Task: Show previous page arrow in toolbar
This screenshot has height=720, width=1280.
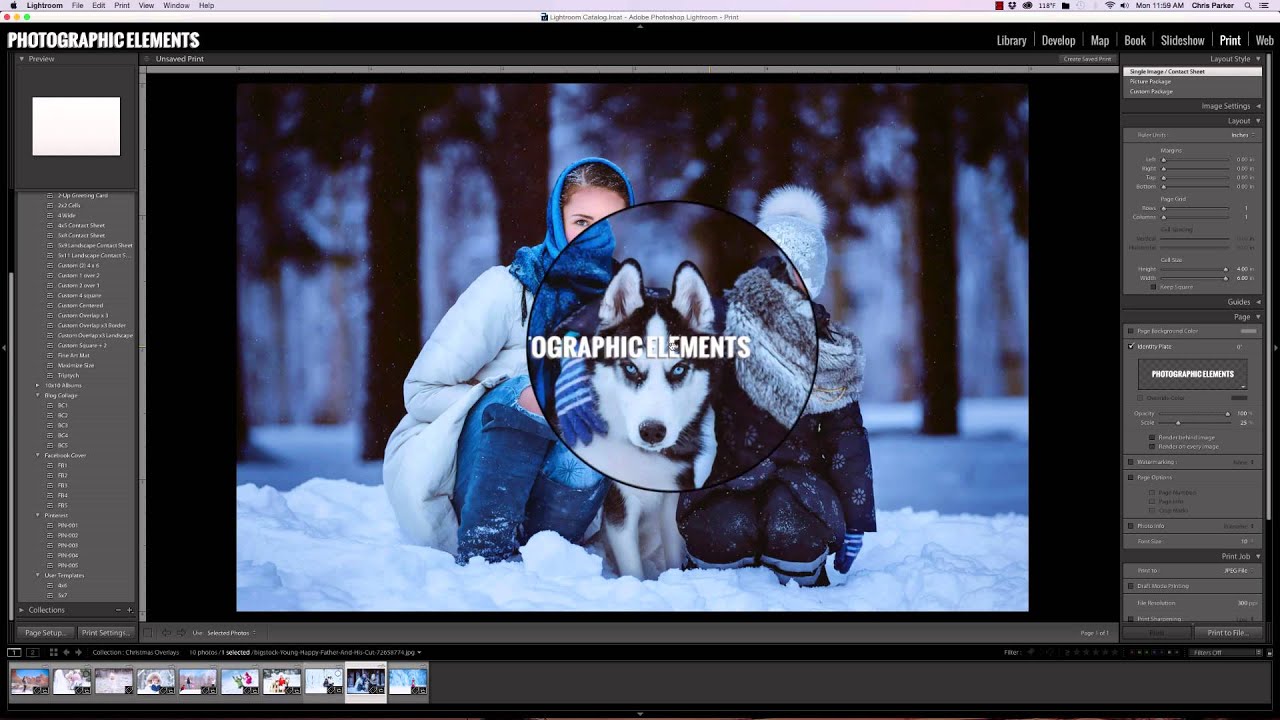Action: 166,633
